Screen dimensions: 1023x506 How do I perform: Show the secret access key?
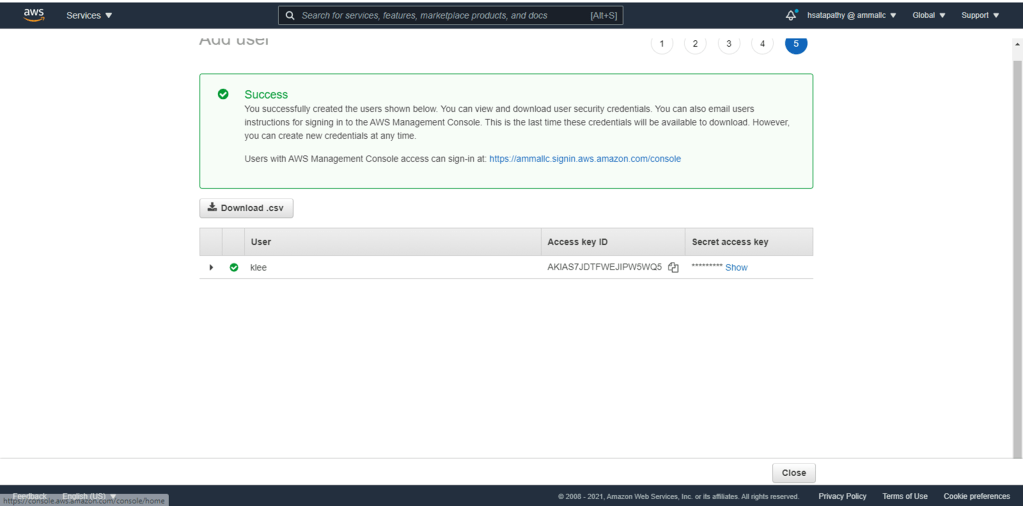click(x=736, y=268)
